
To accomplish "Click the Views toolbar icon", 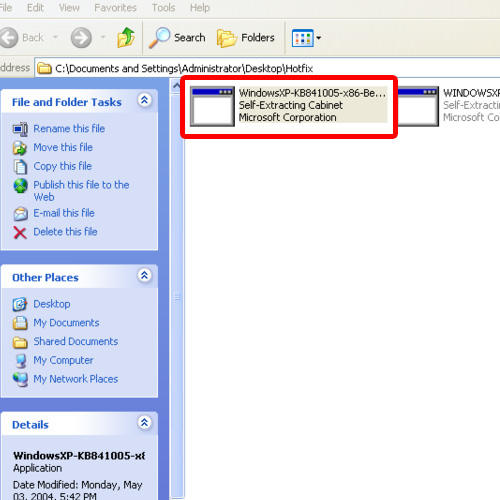I will pyautogui.click(x=303, y=38).
